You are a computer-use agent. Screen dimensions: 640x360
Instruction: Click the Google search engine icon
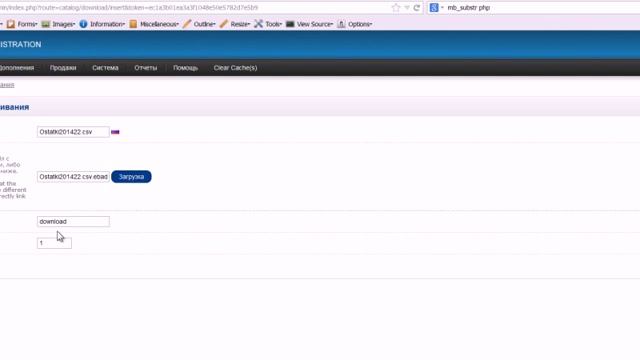434,7
